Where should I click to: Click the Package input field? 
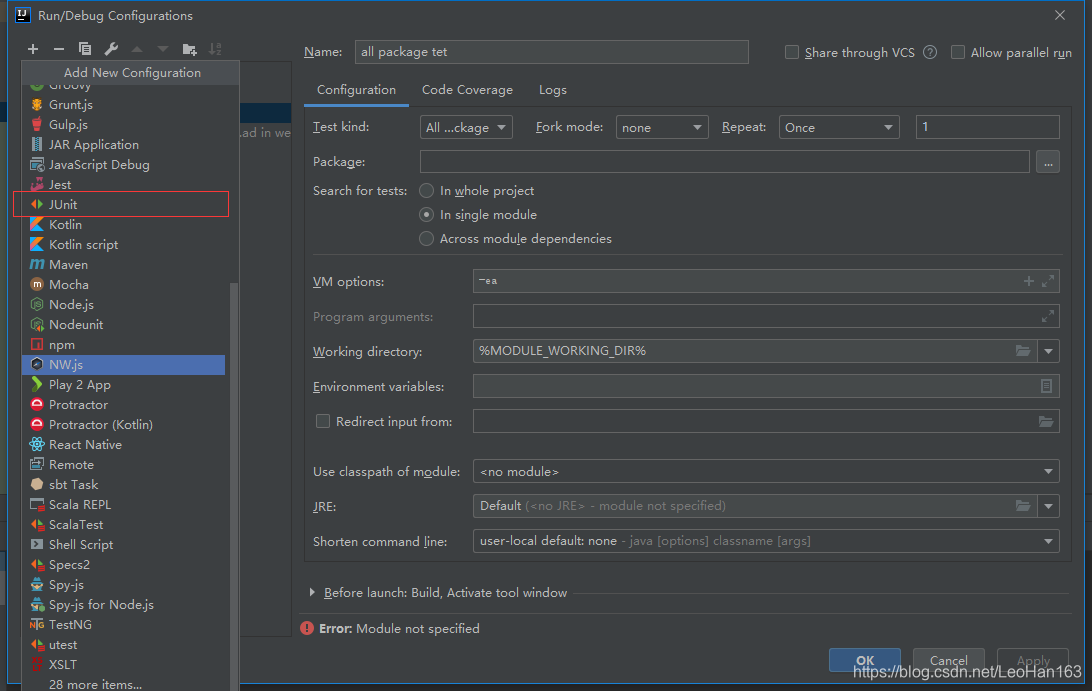point(724,162)
